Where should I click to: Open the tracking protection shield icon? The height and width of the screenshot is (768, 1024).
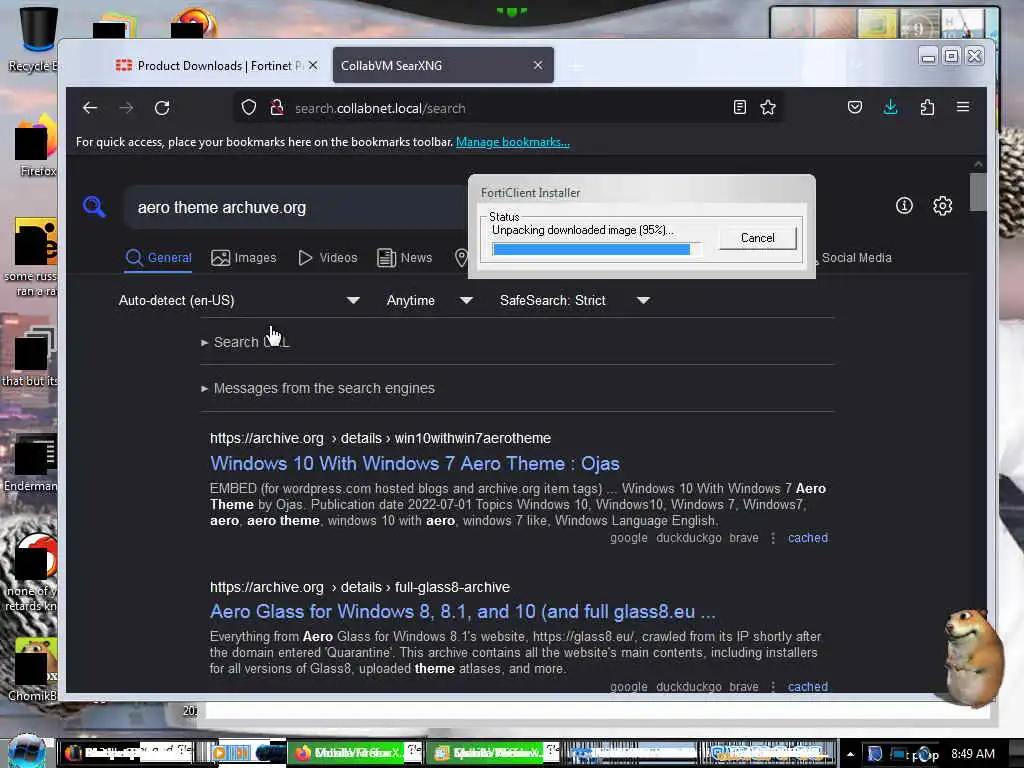click(x=249, y=108)
